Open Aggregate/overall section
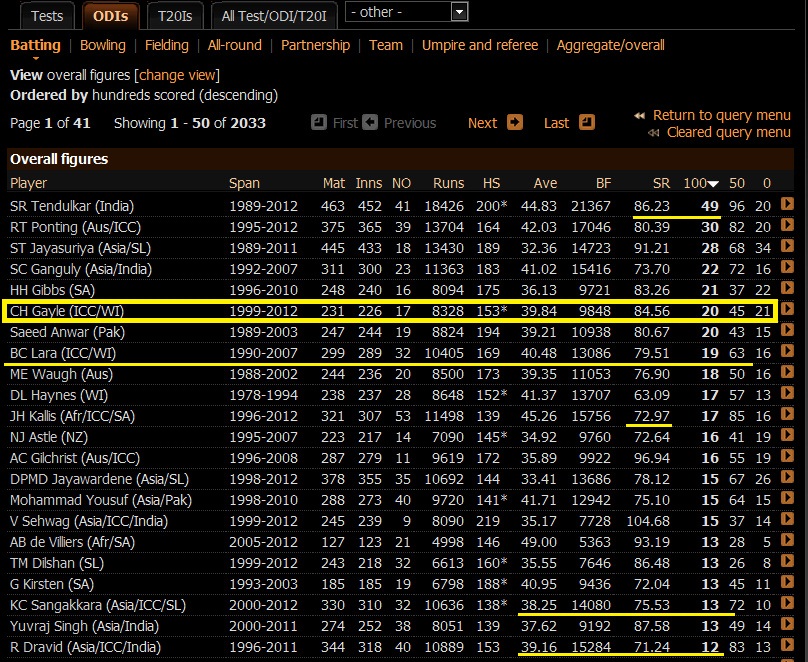 (x=610, y=45)
